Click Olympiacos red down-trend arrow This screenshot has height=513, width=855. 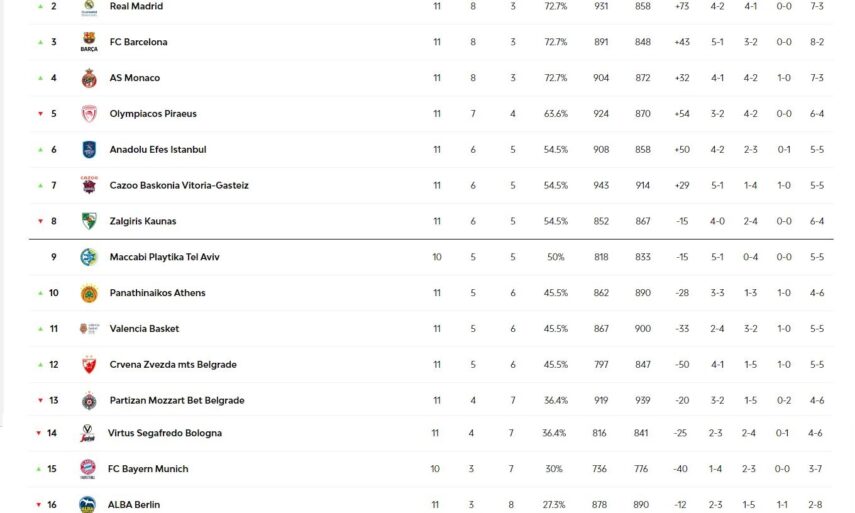click(40, 114)
